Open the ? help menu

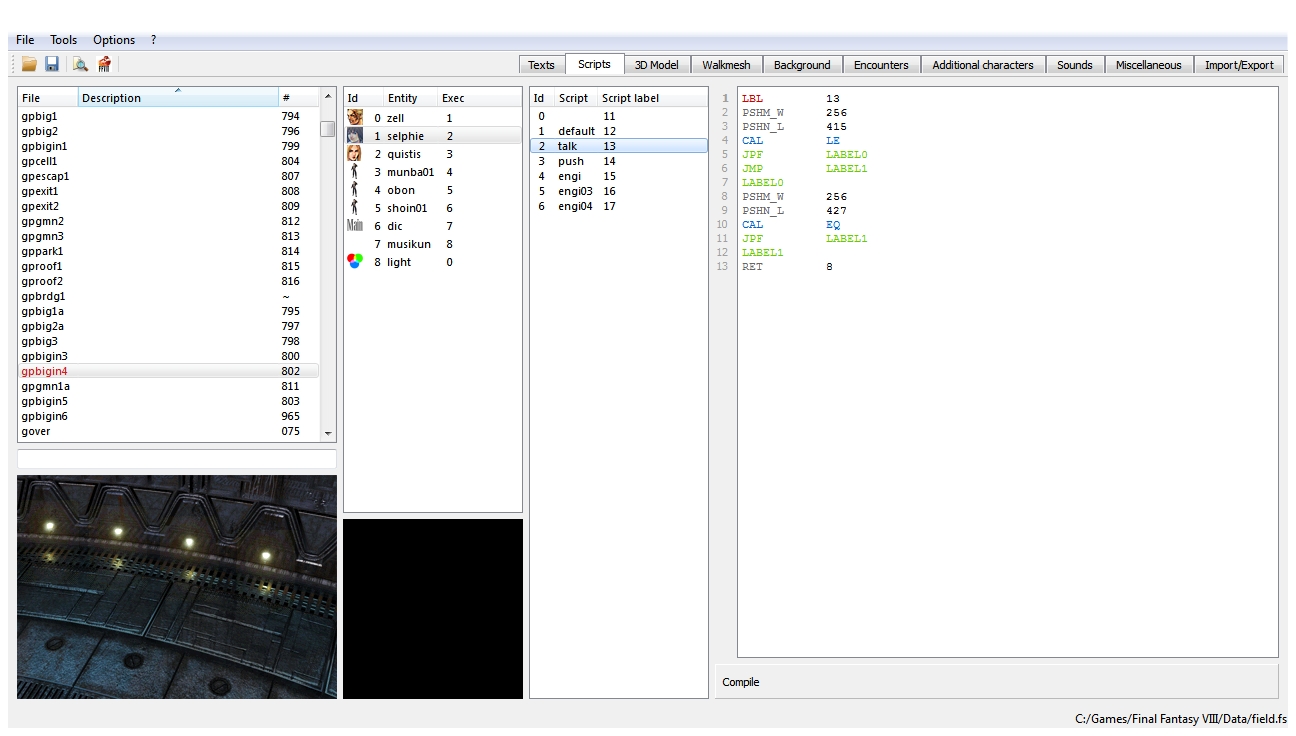[153, 40]
